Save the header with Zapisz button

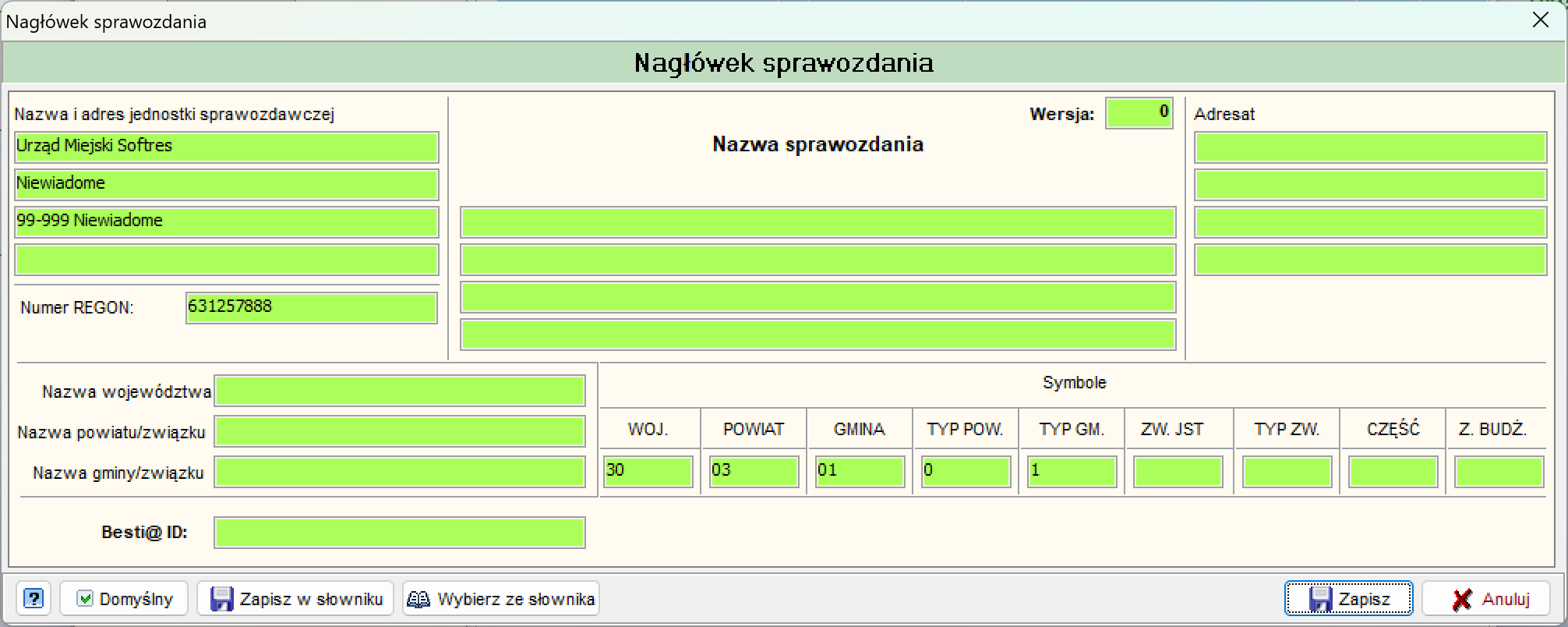tap(1348, 599)
